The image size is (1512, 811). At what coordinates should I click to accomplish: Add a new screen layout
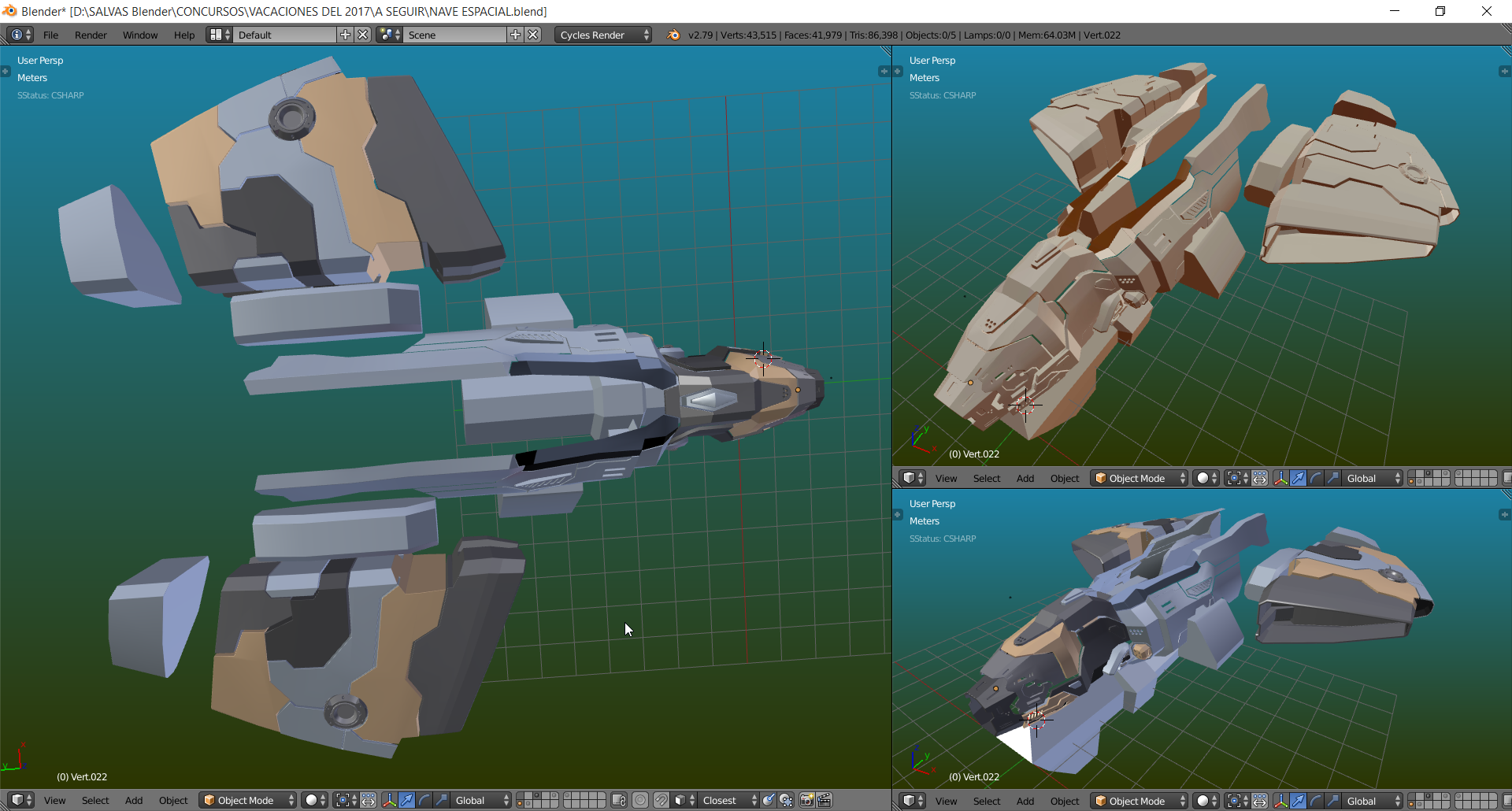[345, 35]
